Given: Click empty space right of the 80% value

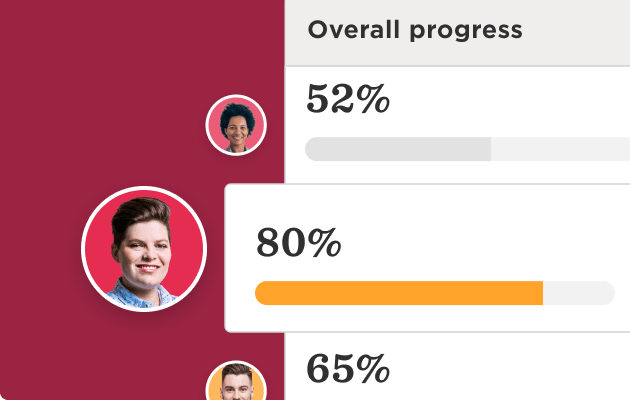Looking at the screenshot, I should click(480, 243).
